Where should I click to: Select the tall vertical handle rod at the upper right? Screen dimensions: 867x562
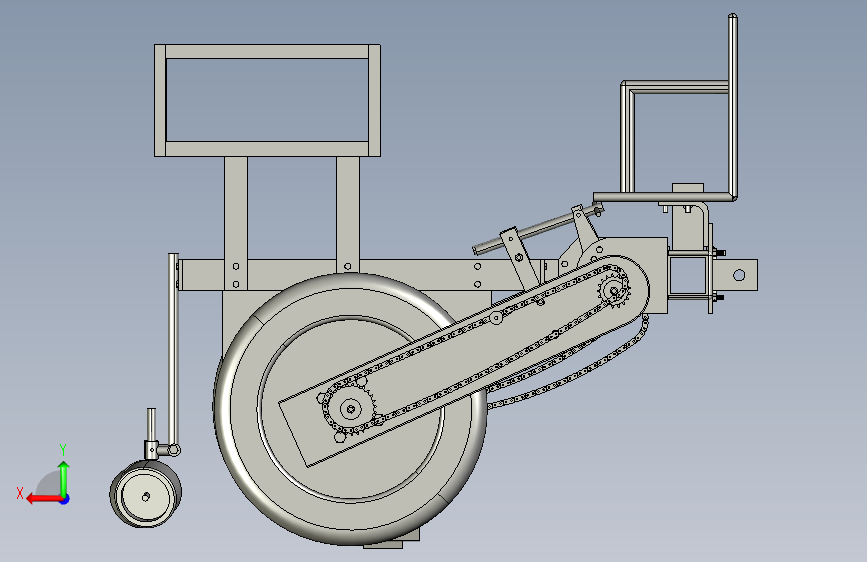pyautogui.click(x=733, y=105)
